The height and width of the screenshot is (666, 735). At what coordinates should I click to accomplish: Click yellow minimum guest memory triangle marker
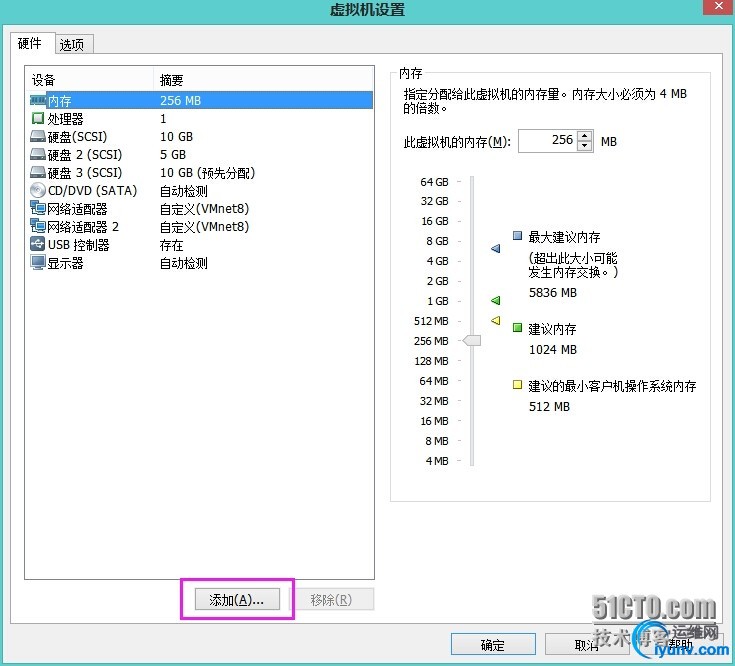point(495,321)
